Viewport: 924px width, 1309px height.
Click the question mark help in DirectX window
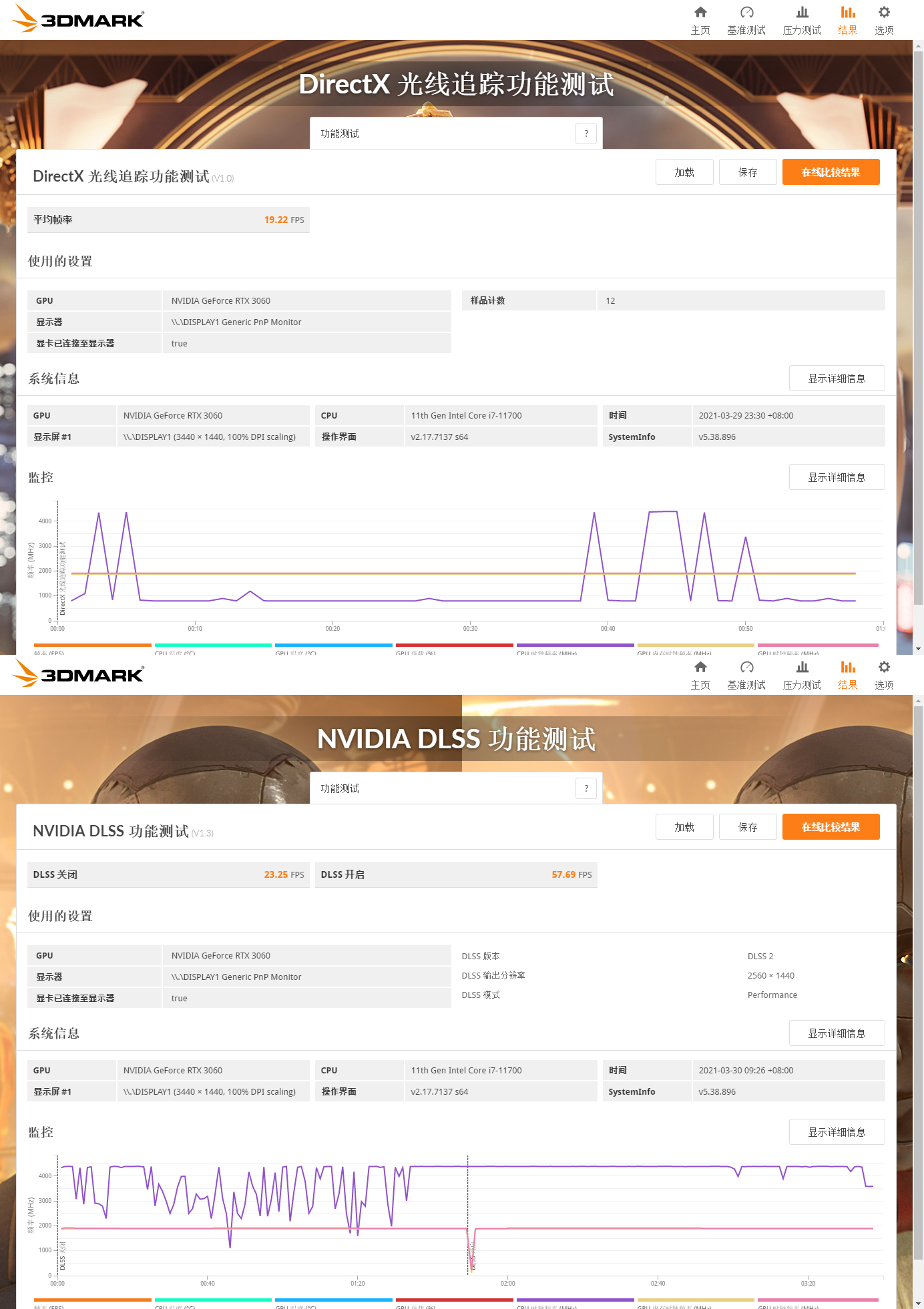(586, 134)
